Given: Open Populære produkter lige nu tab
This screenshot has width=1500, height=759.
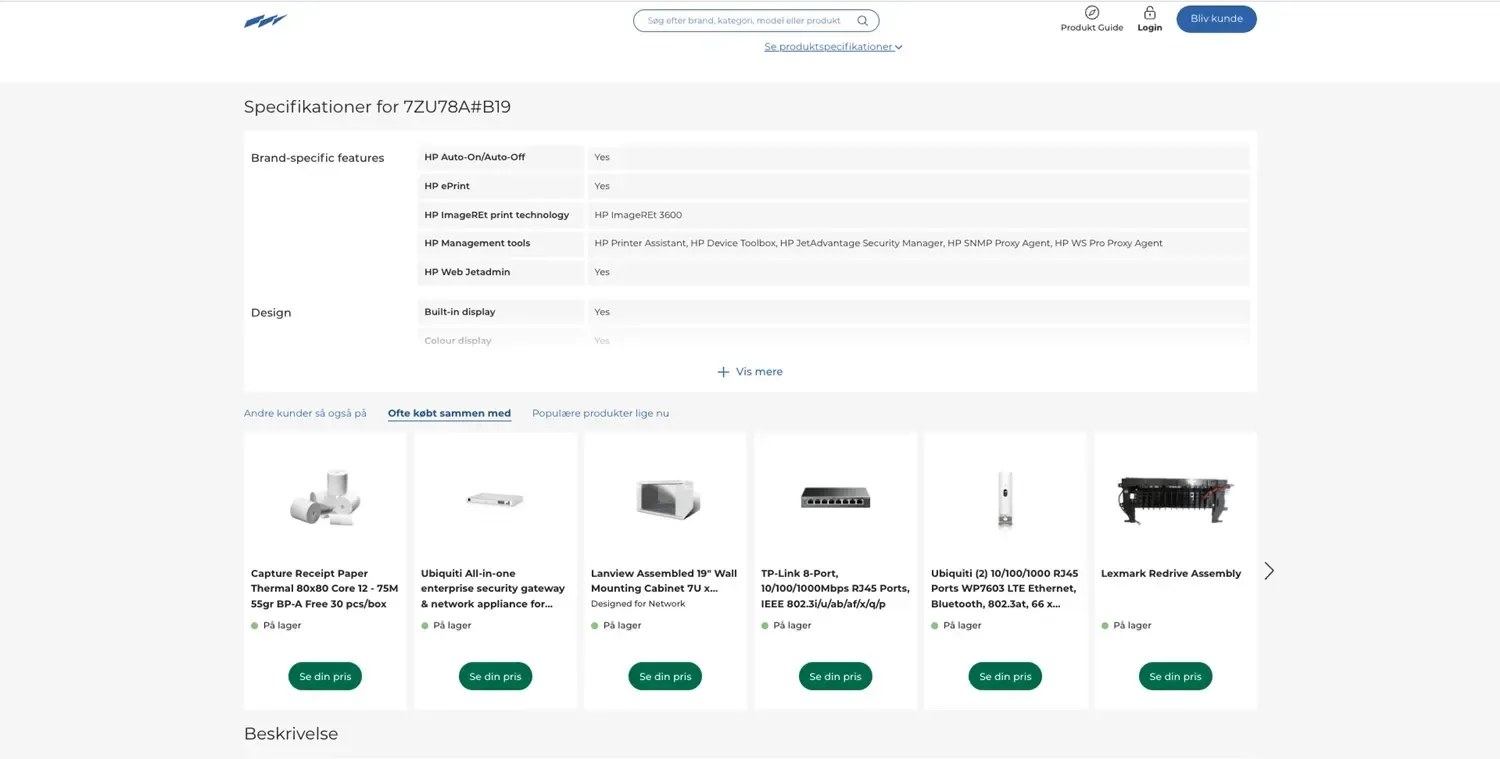Looking at the screenshot, I should [x=600, y=413].
